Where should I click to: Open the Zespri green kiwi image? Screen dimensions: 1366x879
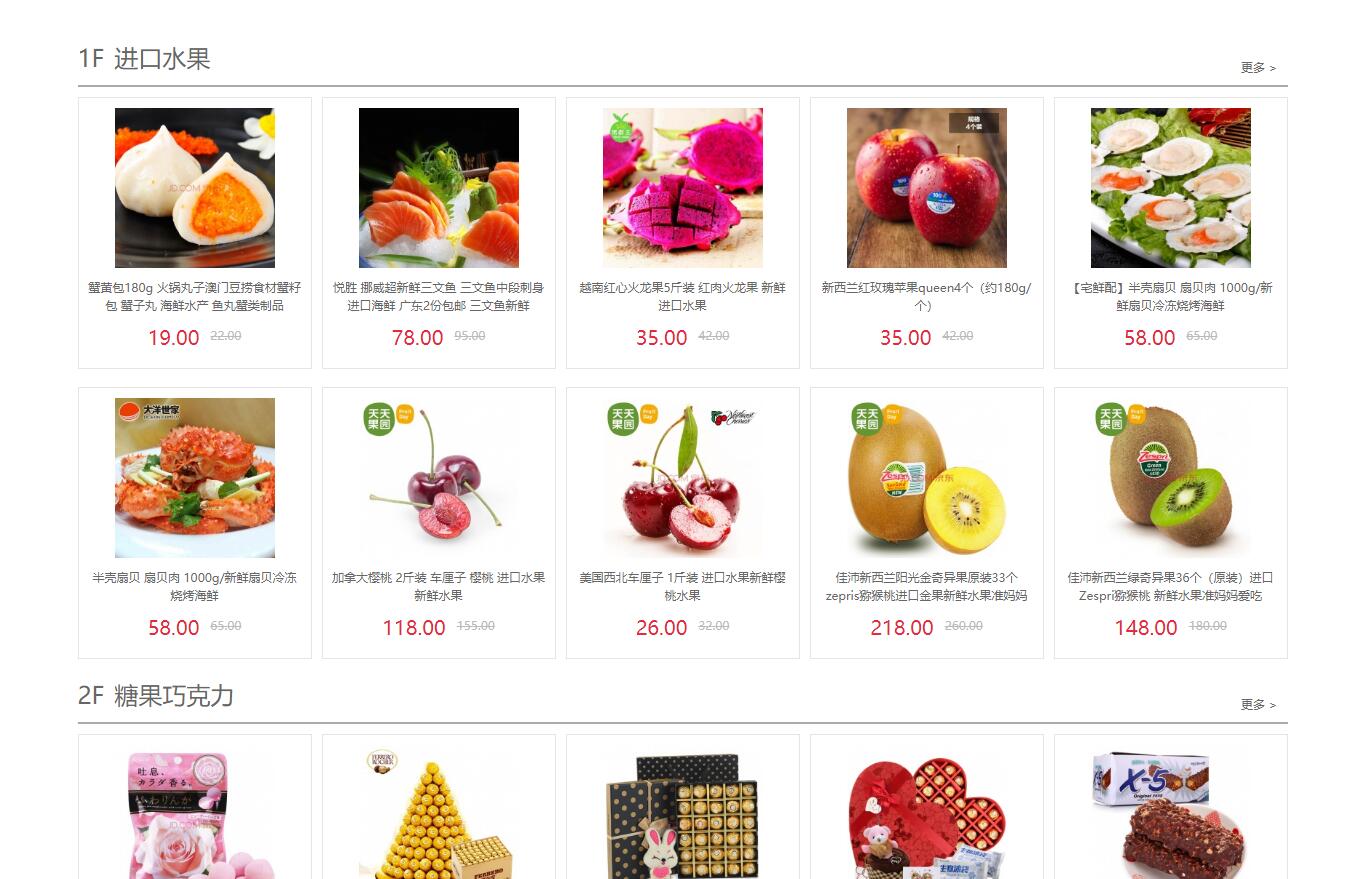1171,478
